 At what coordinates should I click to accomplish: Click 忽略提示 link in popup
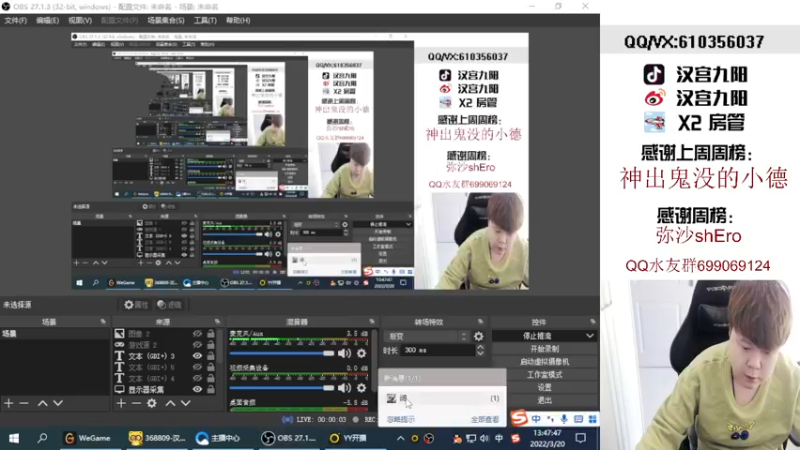point(401,419)
